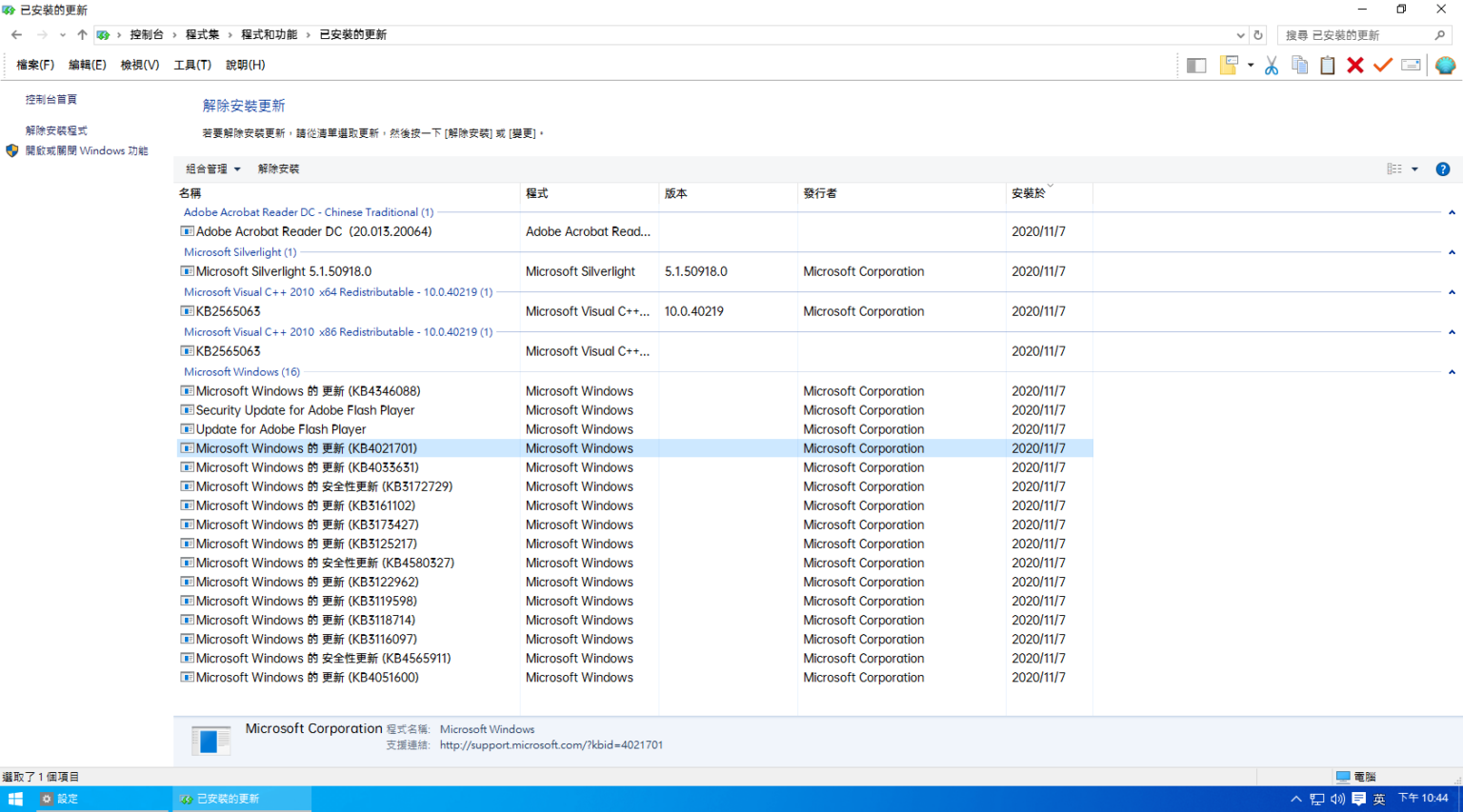Select the security update KB4580327 row
Screen dimensions: 1463x812
pos(634,563)
